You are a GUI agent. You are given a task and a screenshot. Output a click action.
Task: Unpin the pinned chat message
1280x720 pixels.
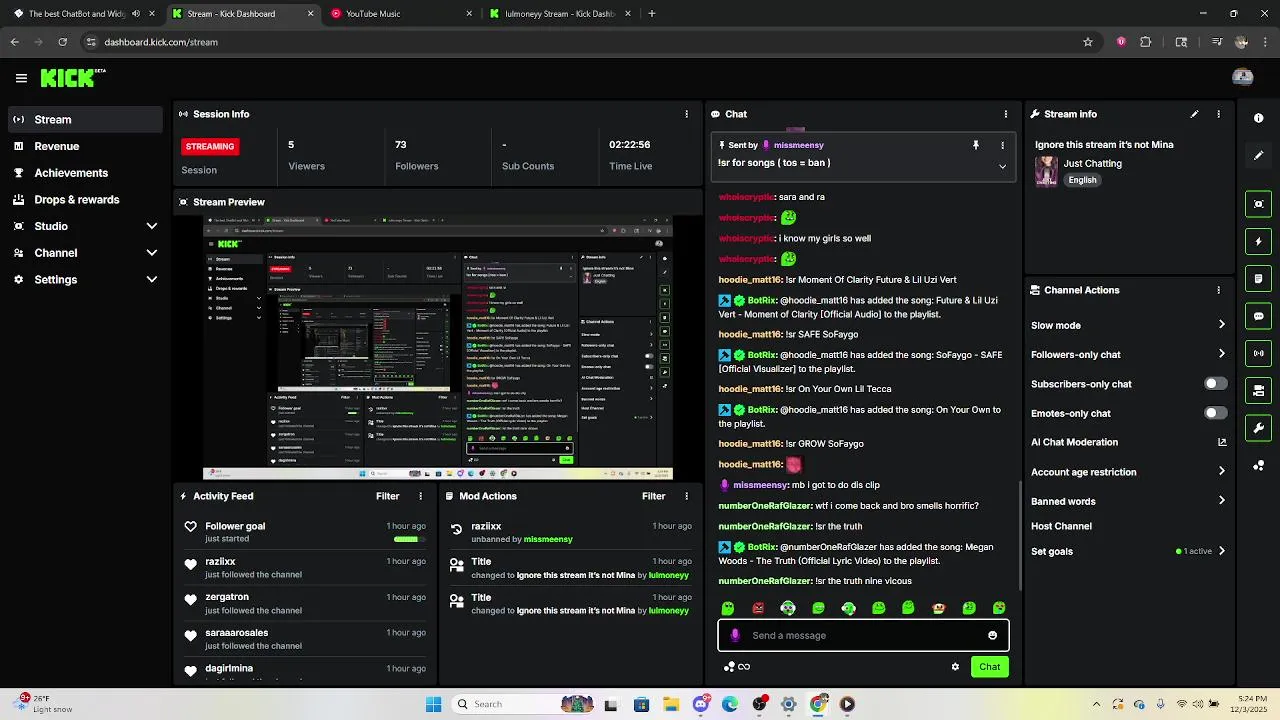pyautogui.click(x=976, y=145)
